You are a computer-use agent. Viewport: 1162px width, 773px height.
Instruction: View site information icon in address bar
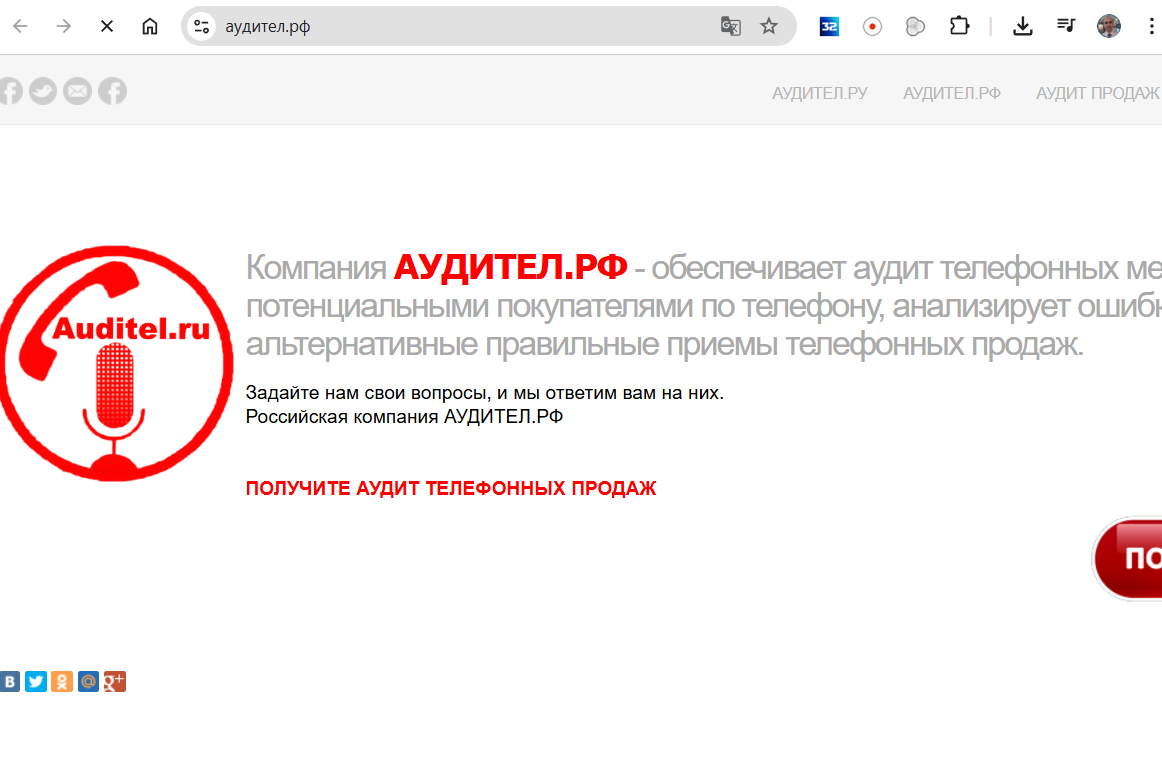click(201, 27)
